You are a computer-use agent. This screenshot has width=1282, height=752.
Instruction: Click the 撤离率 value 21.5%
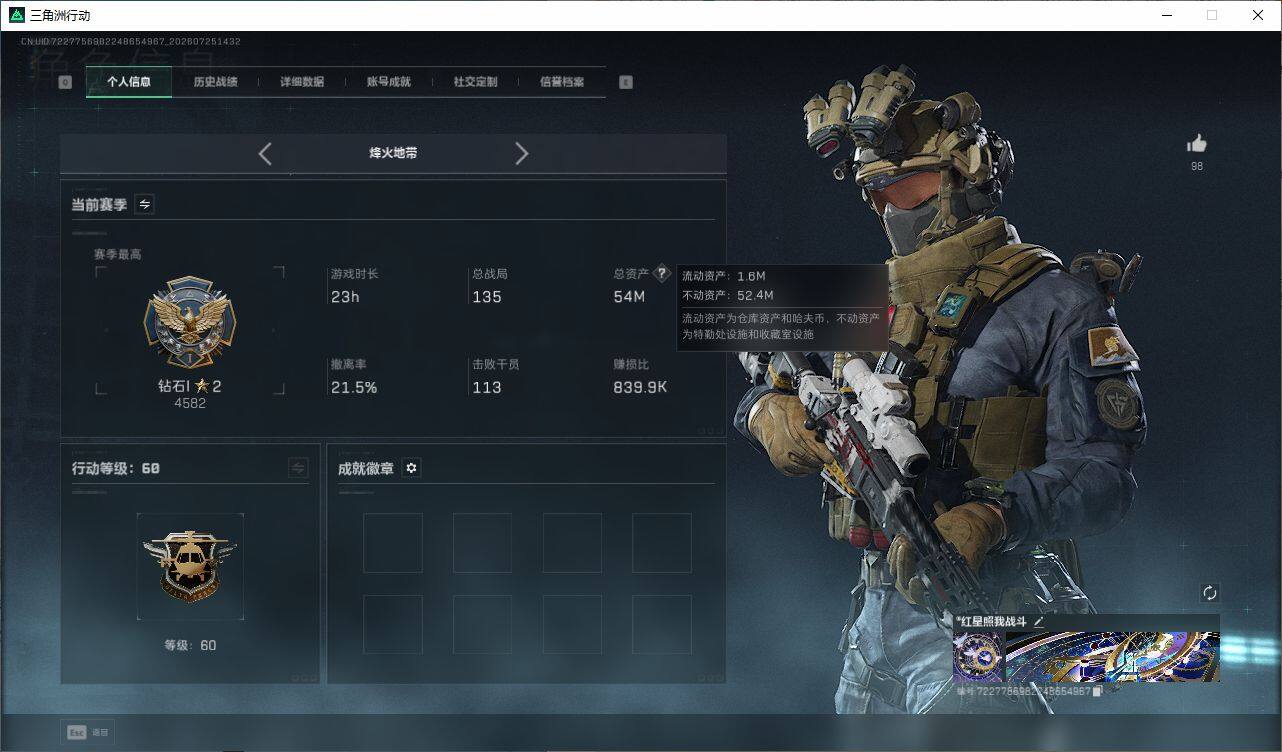click(x=354, y=387)
